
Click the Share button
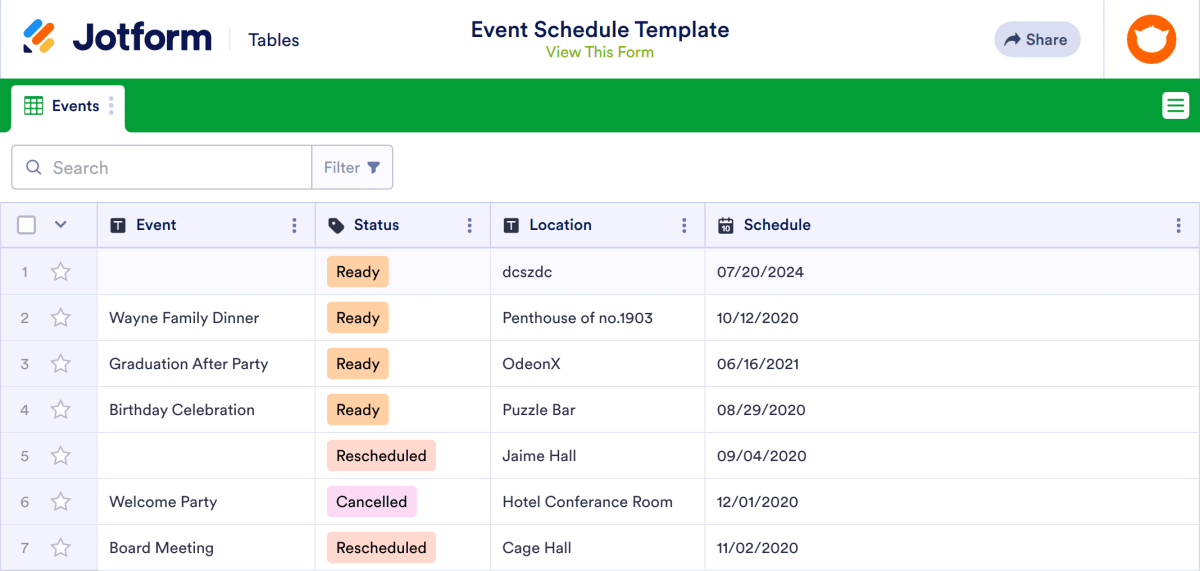pyautogui.click(x=1037, y=39)
